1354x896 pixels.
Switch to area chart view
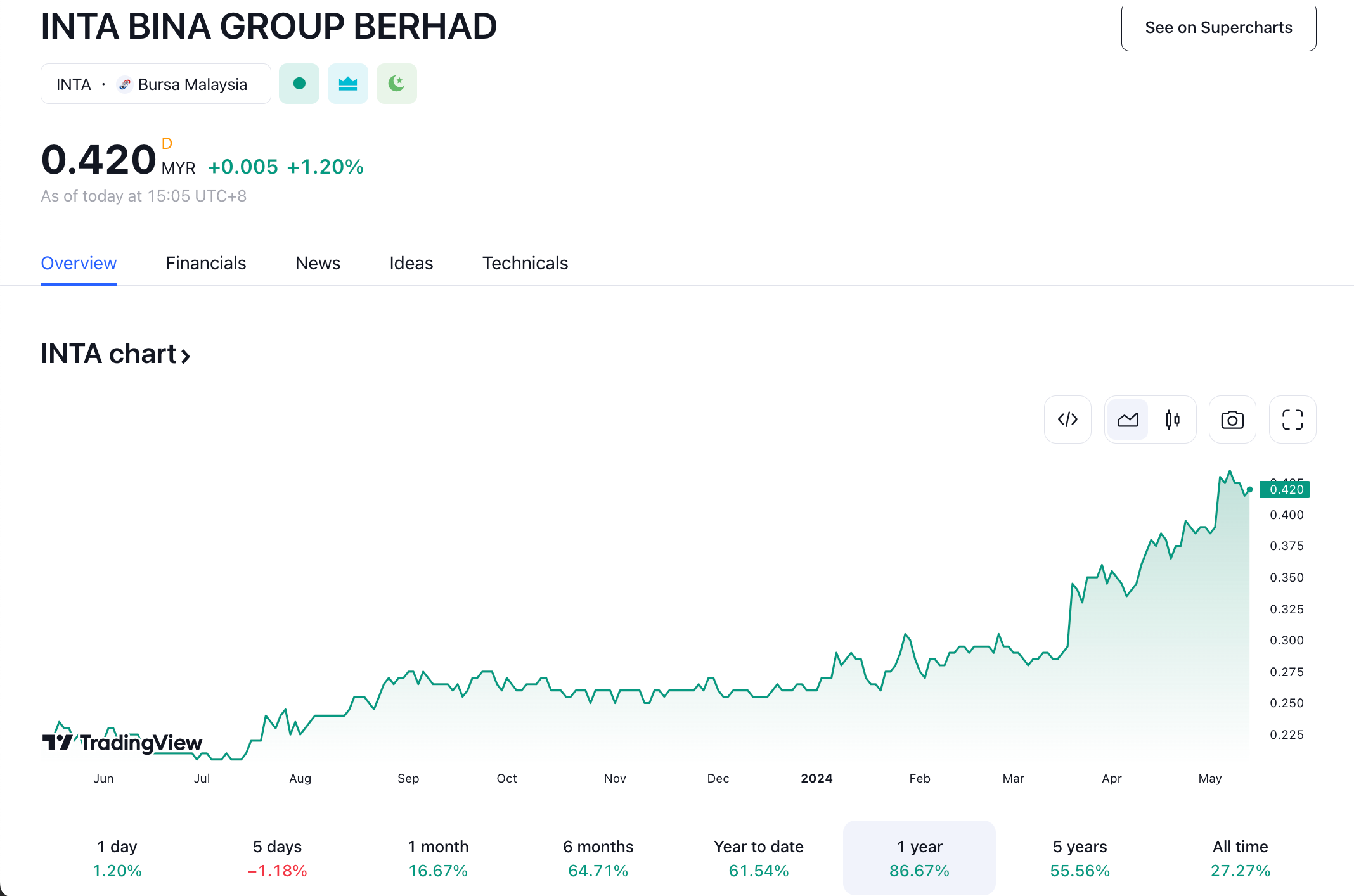click(1128, 419)
